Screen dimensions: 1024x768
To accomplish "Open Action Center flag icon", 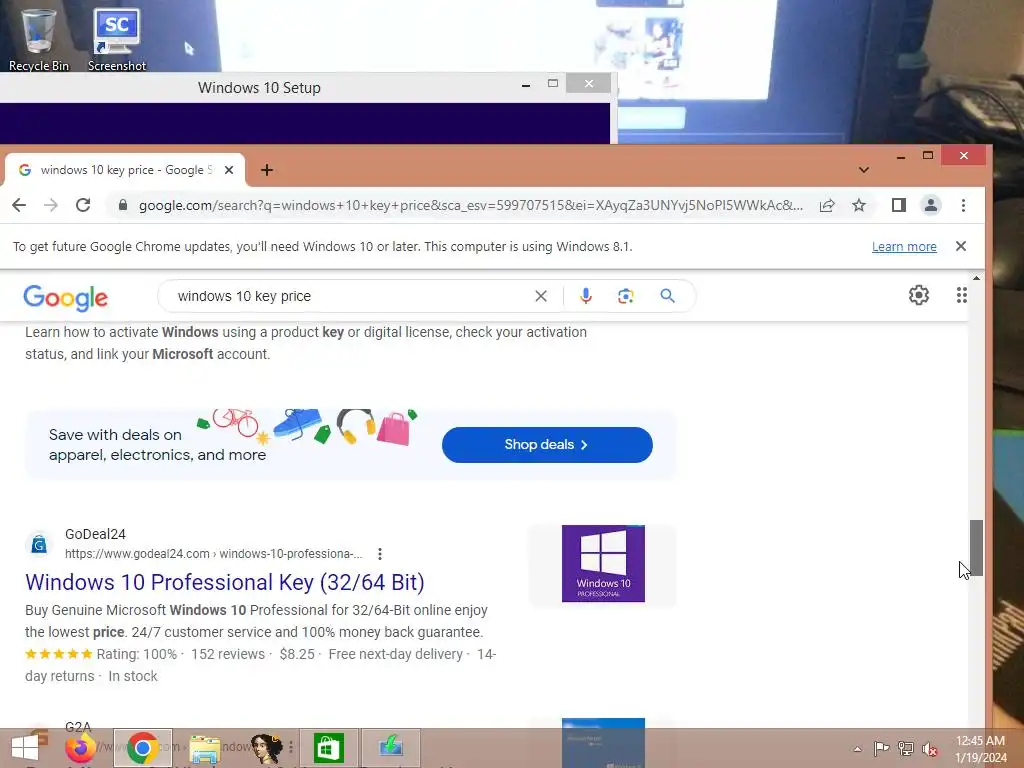I will (881, 748).
